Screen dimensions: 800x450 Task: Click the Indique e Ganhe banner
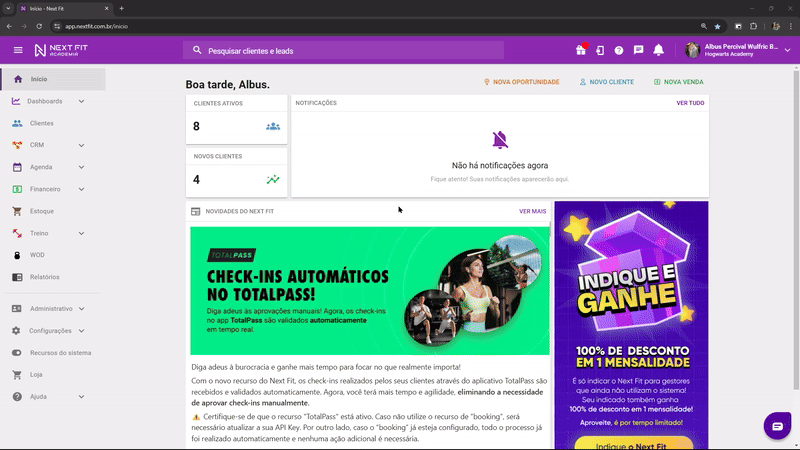pyautogui.click(x=631, y=325)
